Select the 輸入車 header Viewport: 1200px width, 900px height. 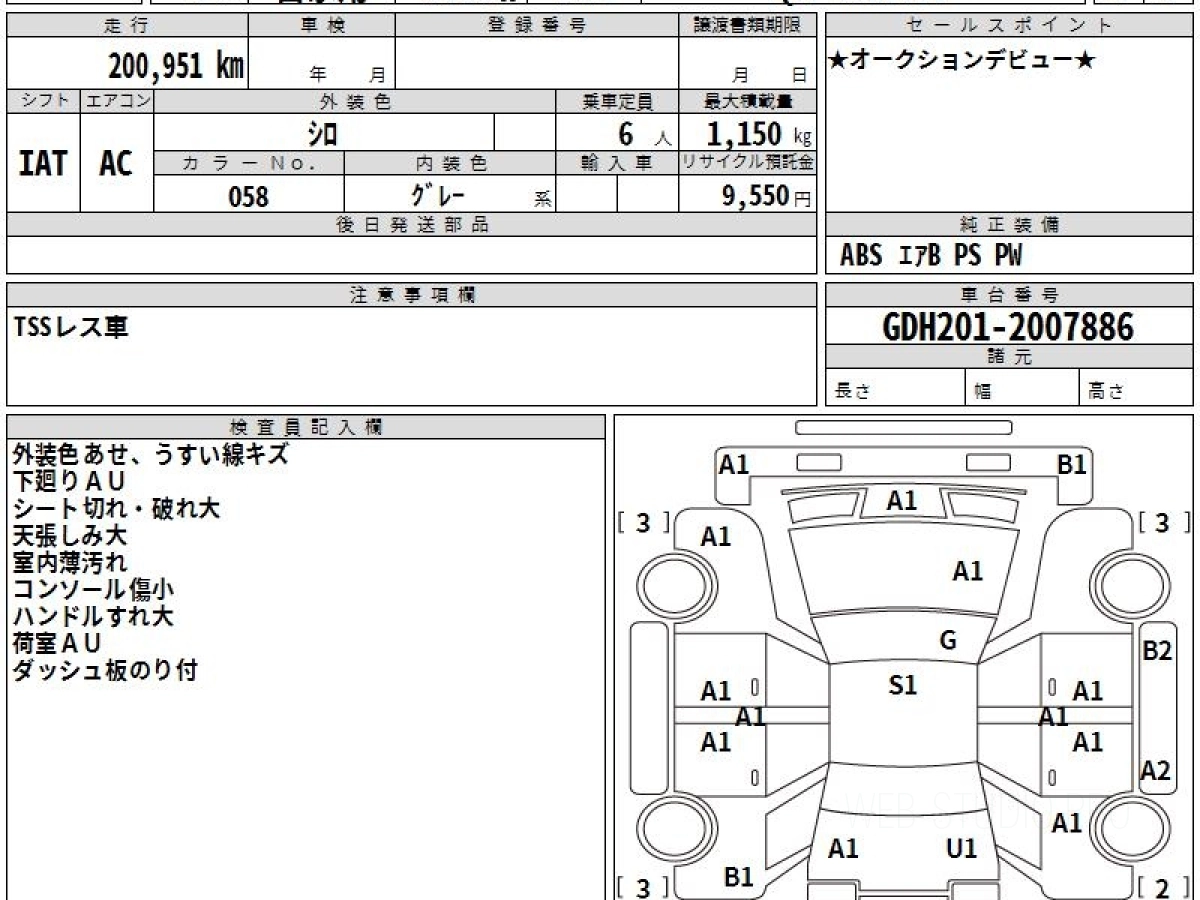tap(617, 163)
